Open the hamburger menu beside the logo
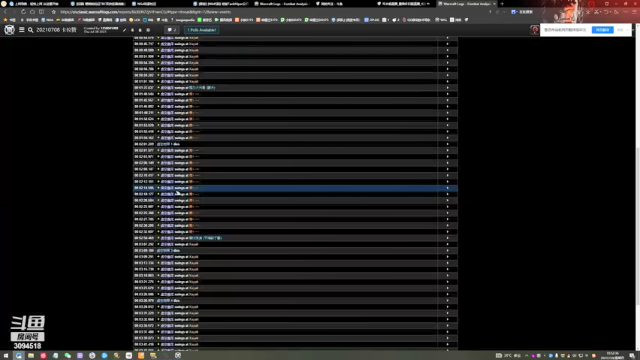Screen dimensions: 640x360 point(22,30)
